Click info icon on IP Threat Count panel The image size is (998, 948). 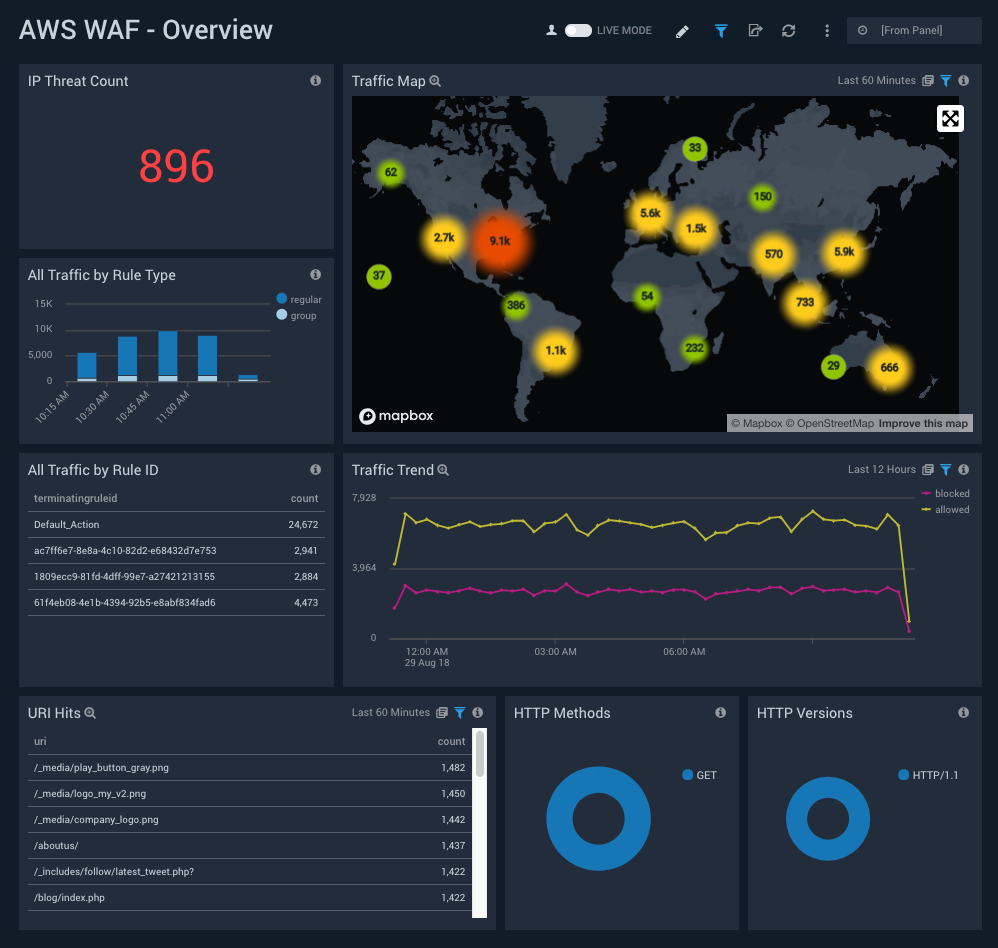[316, 81]
